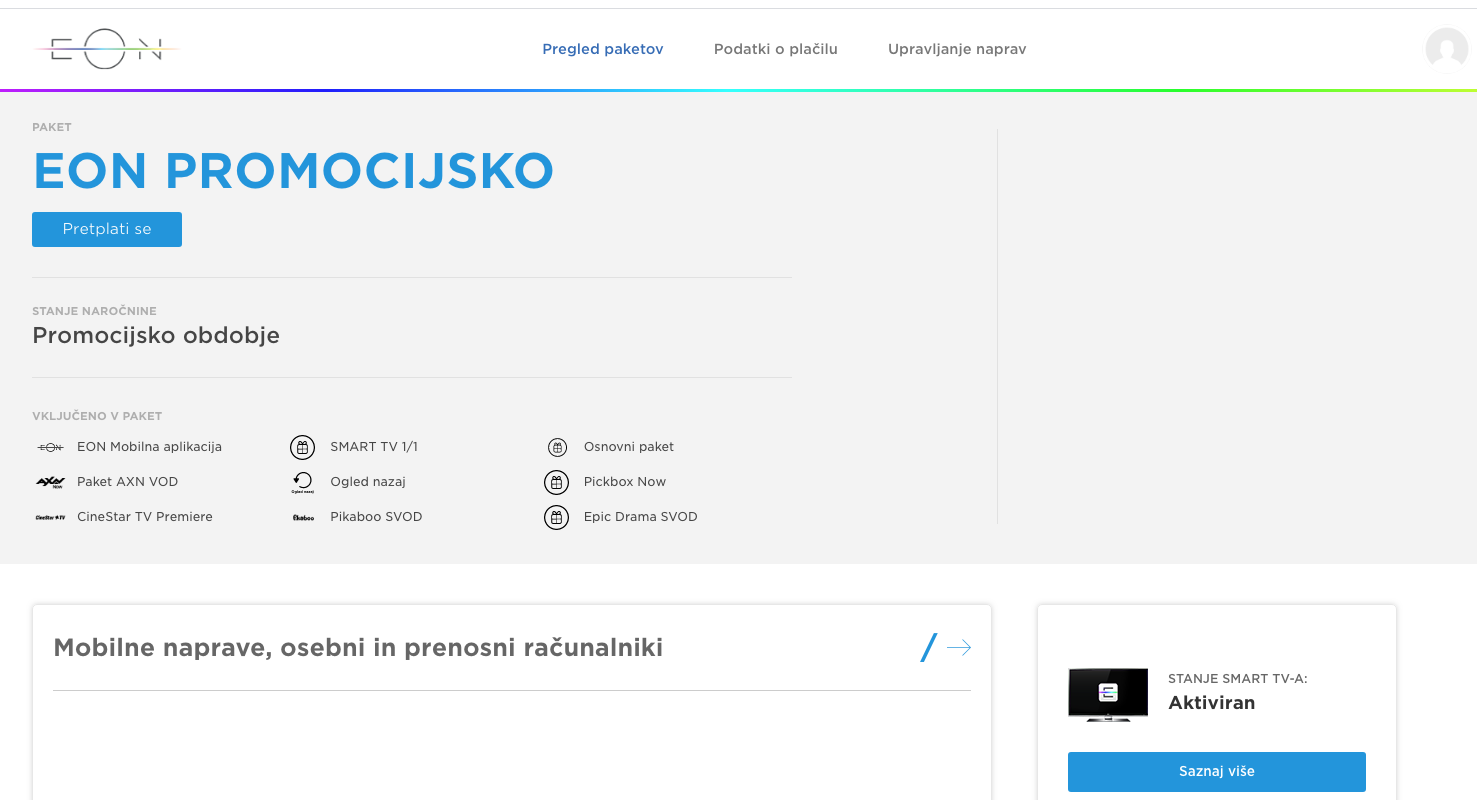Screen dimensions: 1477x800
Task: Click the arrow icon in Mobilne naprave card
Action: pos(958,648)
